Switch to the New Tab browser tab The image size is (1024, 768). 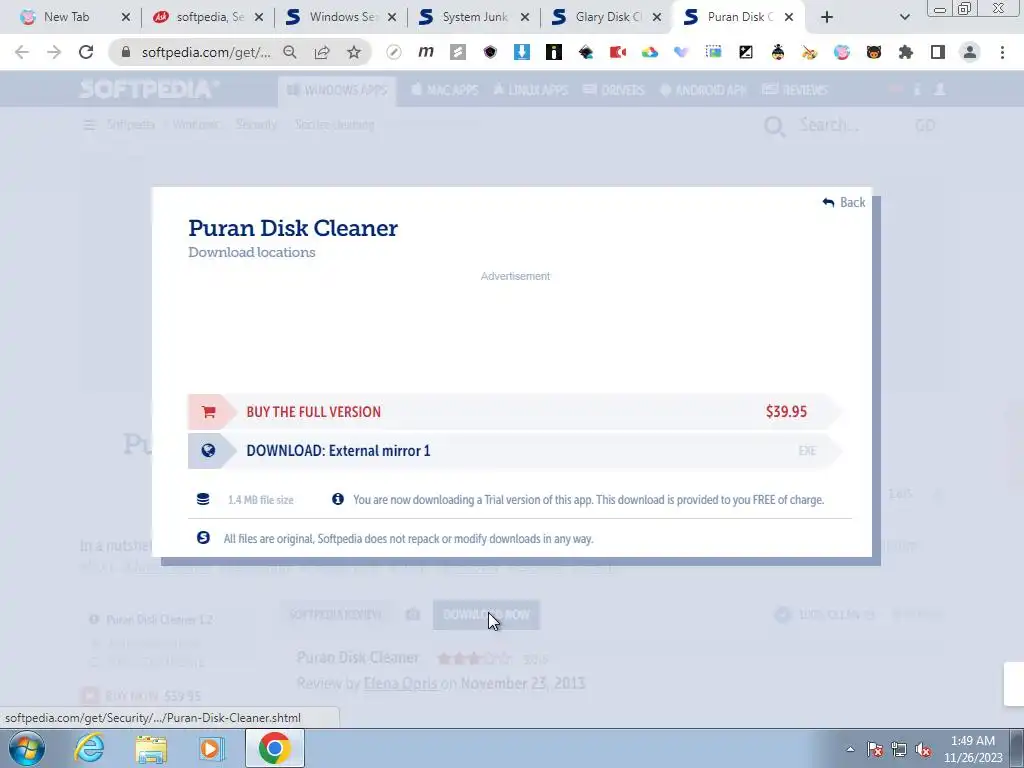click(66, 17)
